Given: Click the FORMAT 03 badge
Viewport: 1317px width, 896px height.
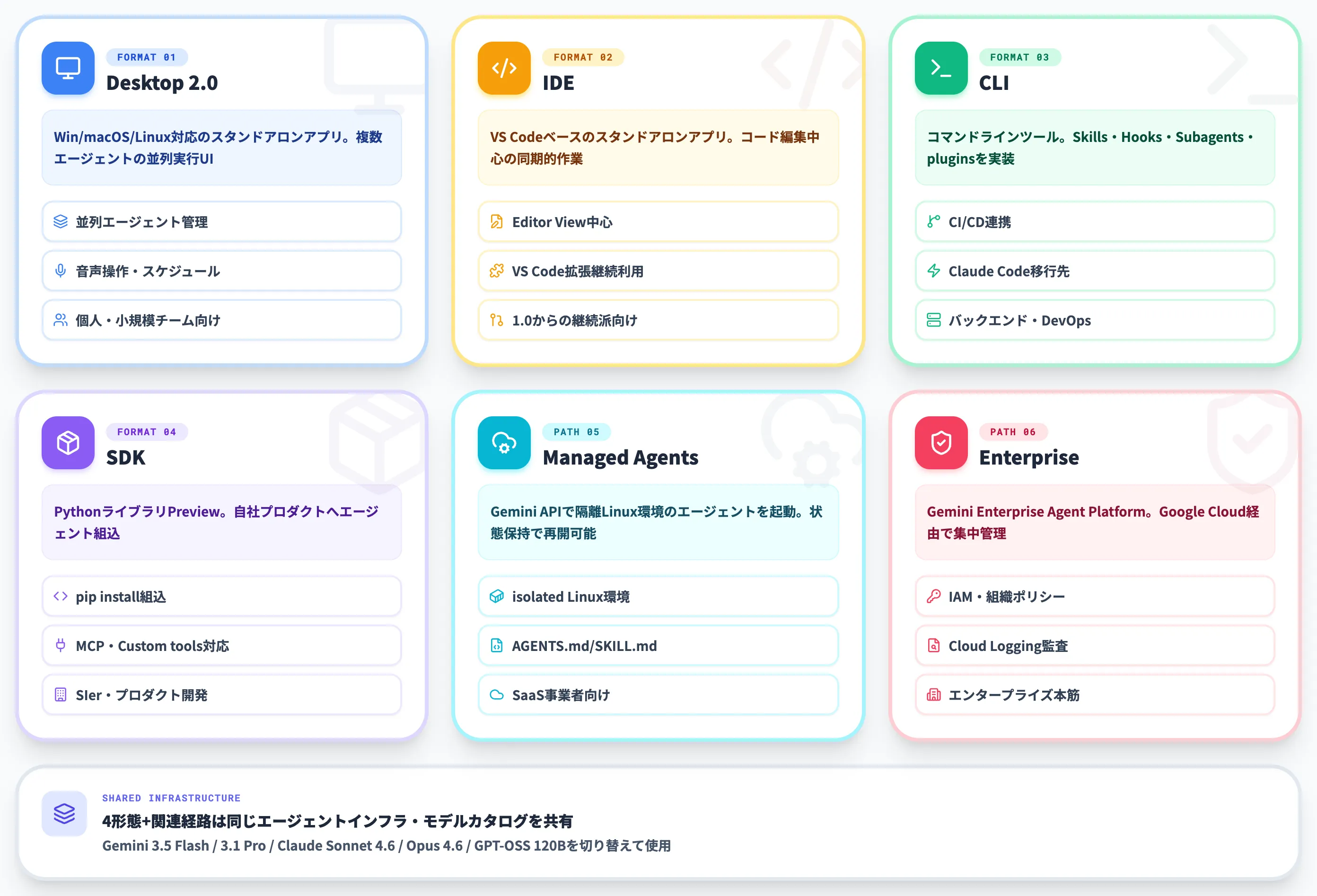Looking at the screenshot, I should tap(1019, 57).
